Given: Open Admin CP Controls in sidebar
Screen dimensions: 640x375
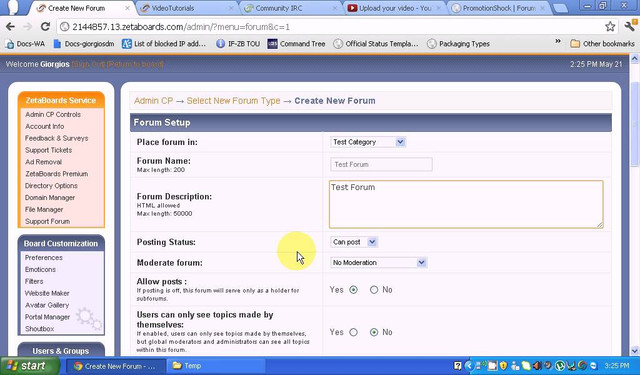Looking at the screenshot, I should [x=53, y=115].
